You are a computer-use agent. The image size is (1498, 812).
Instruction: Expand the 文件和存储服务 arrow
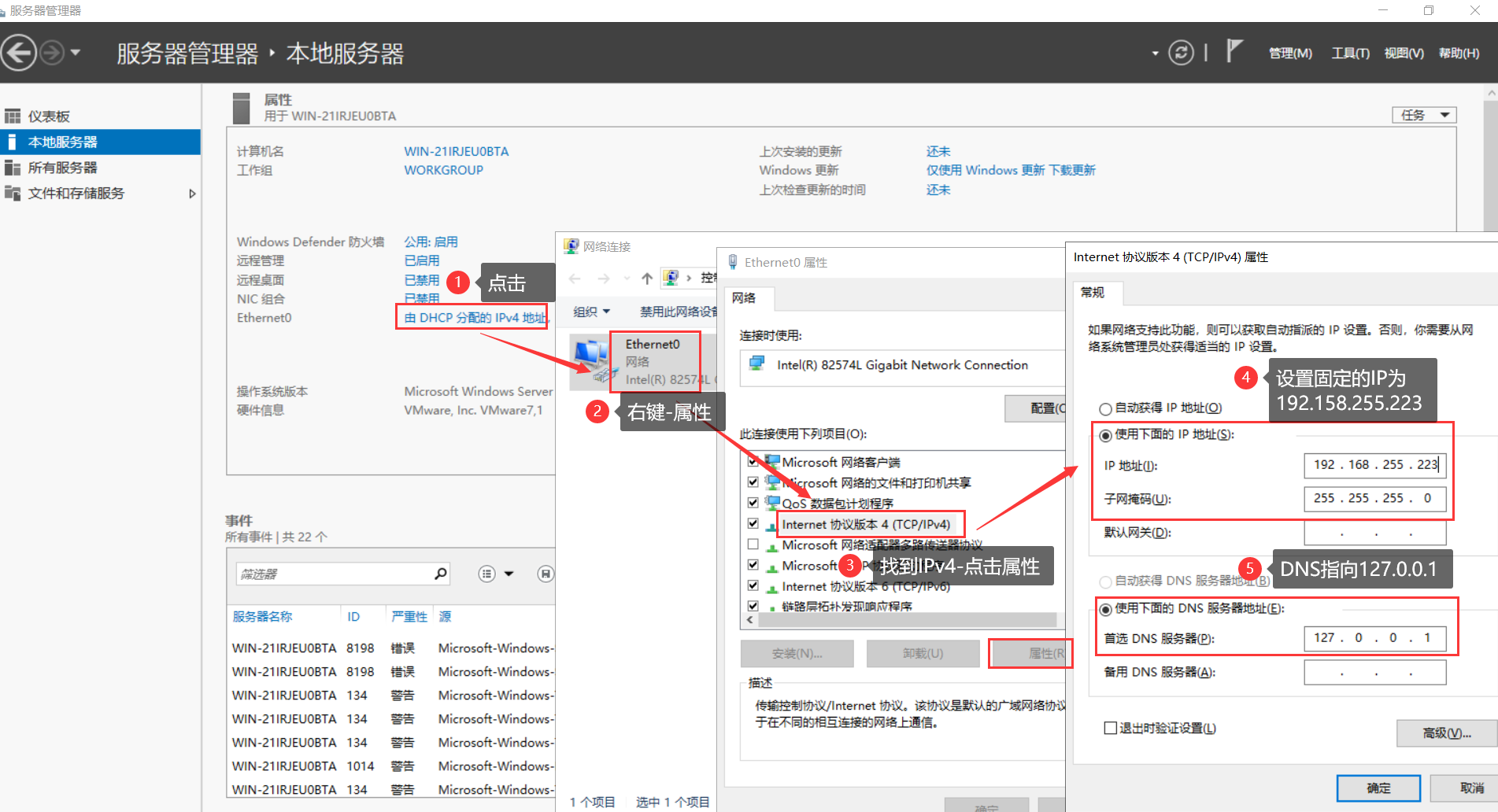coord(191,194)
